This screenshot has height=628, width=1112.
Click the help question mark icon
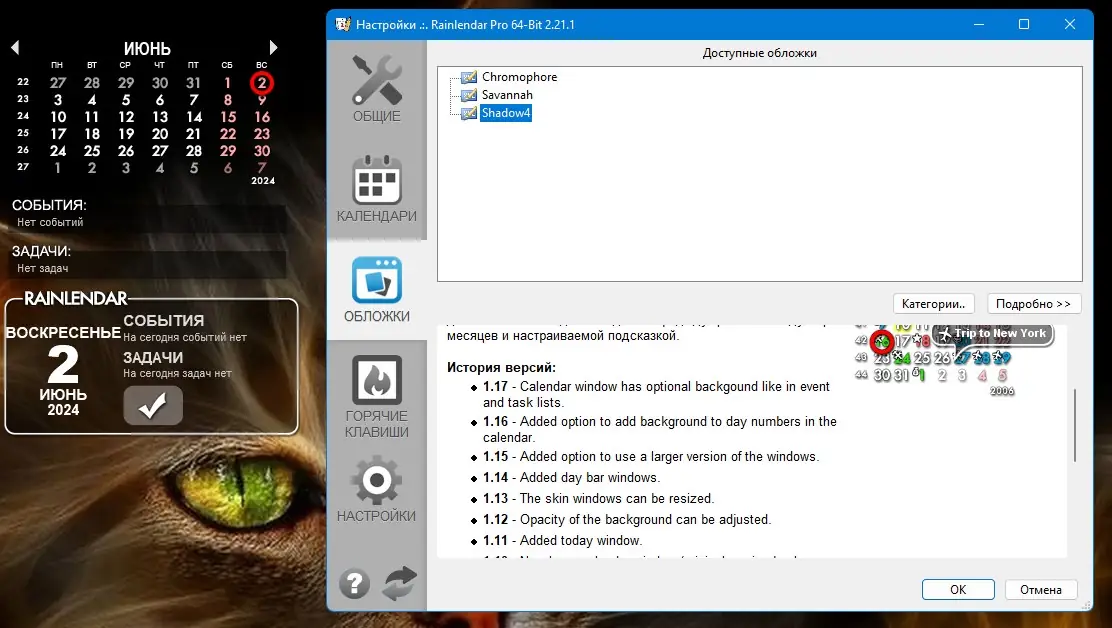click(354, 583)
